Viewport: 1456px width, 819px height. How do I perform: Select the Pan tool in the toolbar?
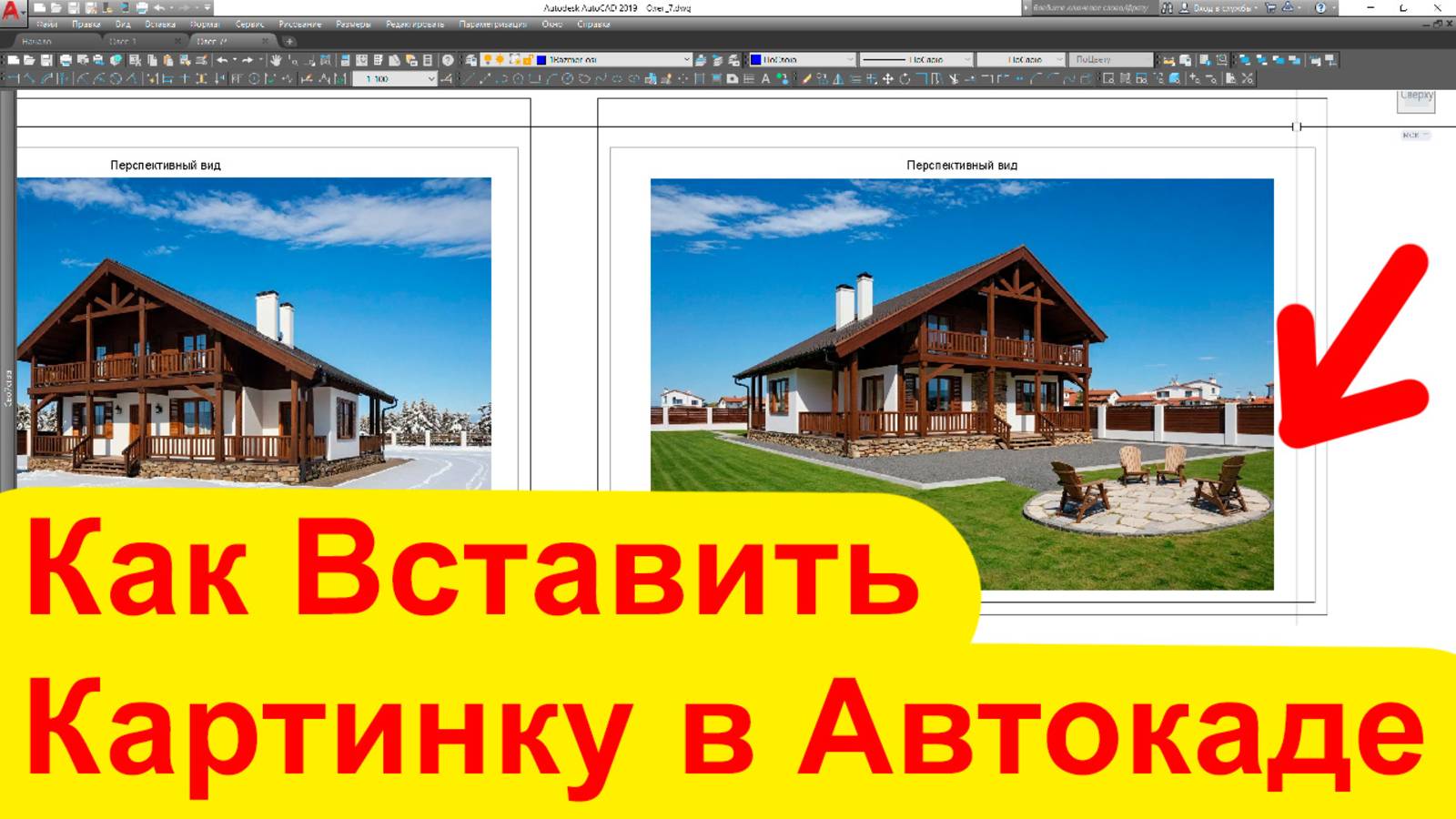(275, 61)
